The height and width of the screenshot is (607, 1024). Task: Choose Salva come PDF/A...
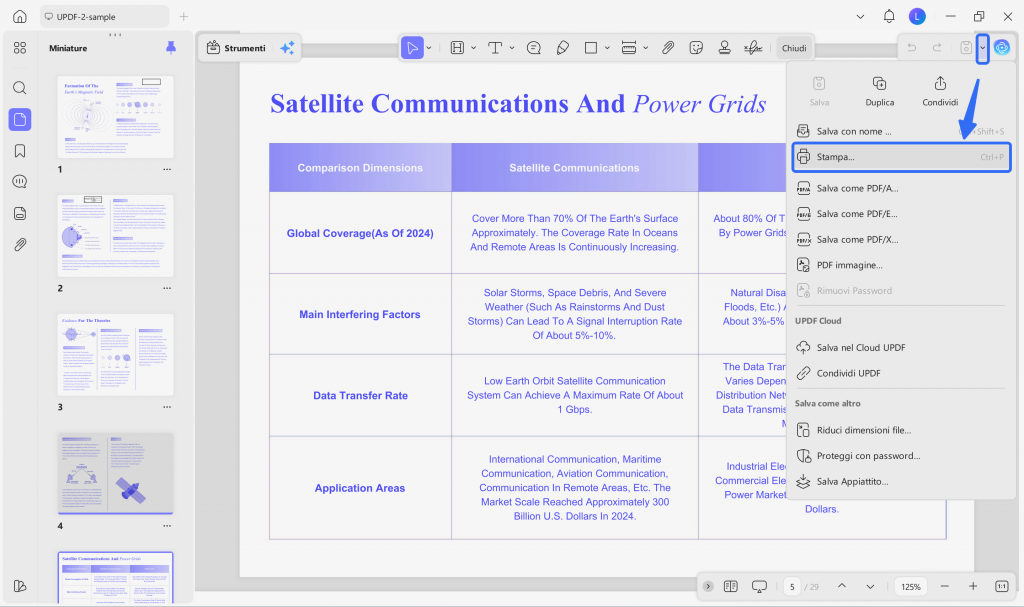[x=901, y=188]
